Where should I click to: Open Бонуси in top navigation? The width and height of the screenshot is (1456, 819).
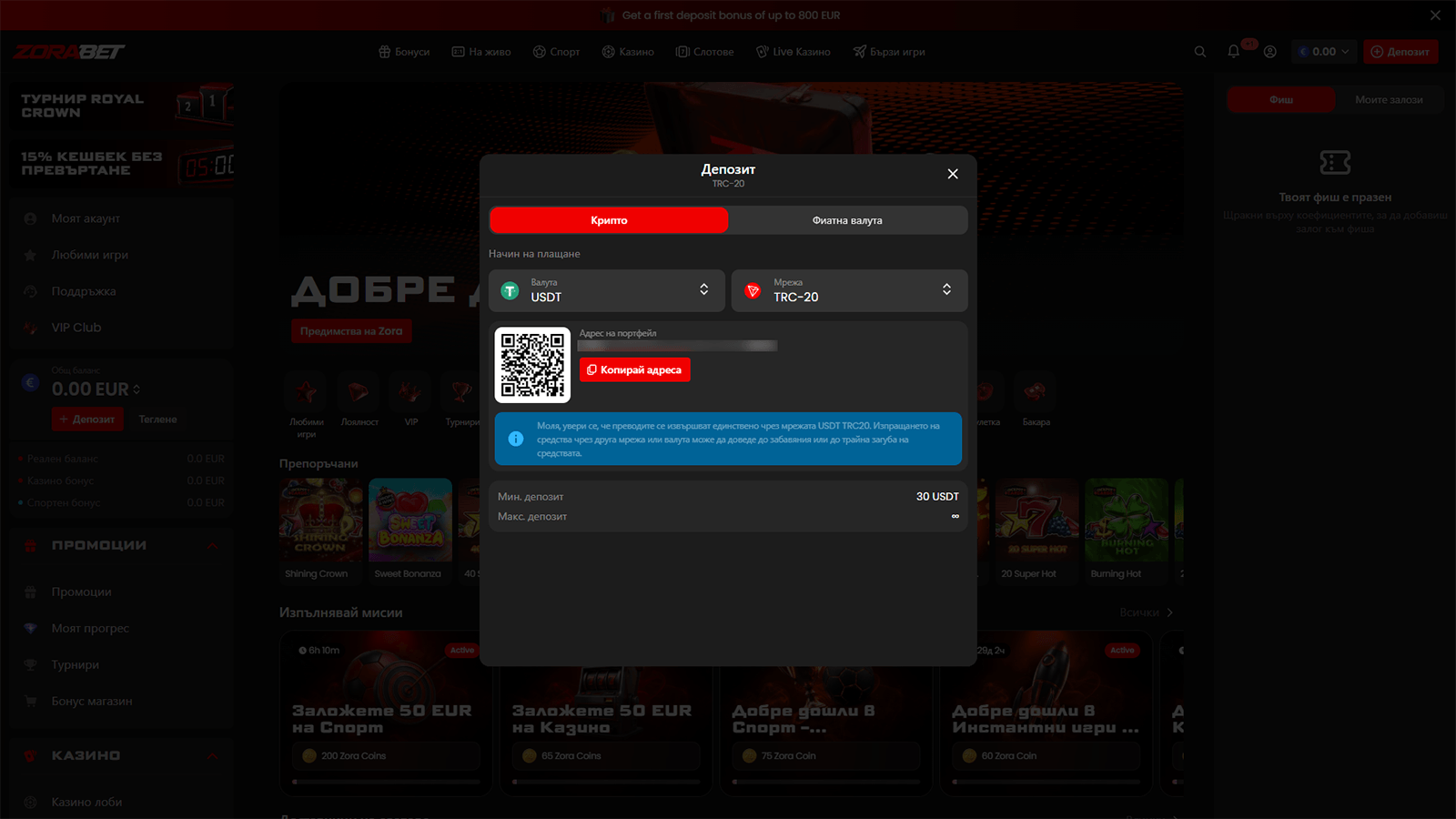(x=404, y=52)
